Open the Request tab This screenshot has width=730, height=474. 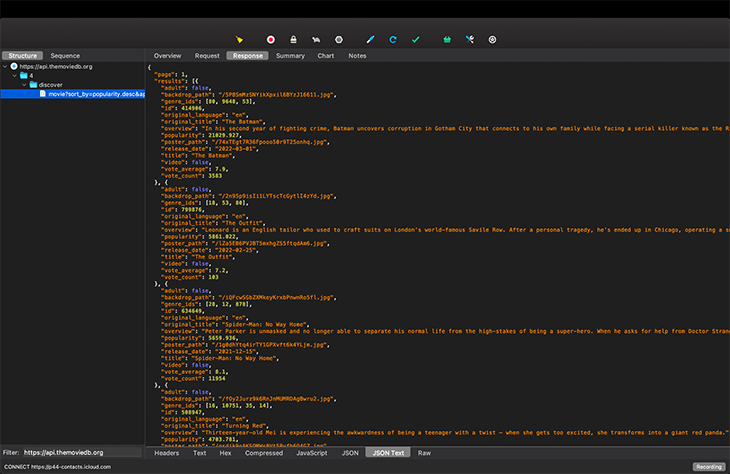click(207, 55)
